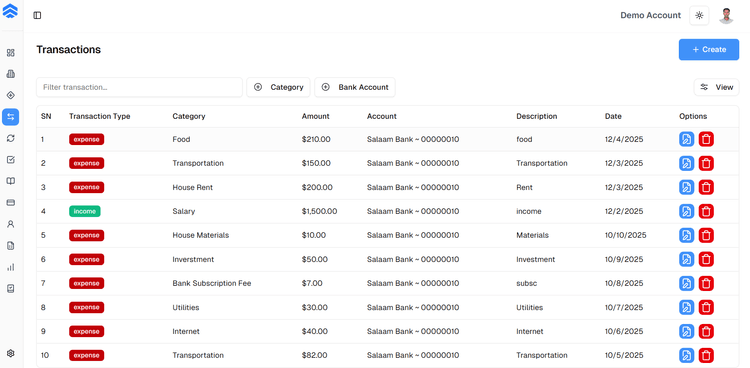Delete the Utilities $30.00 transaction
Viewport: 750px width, 368px height.
[706, 307]
